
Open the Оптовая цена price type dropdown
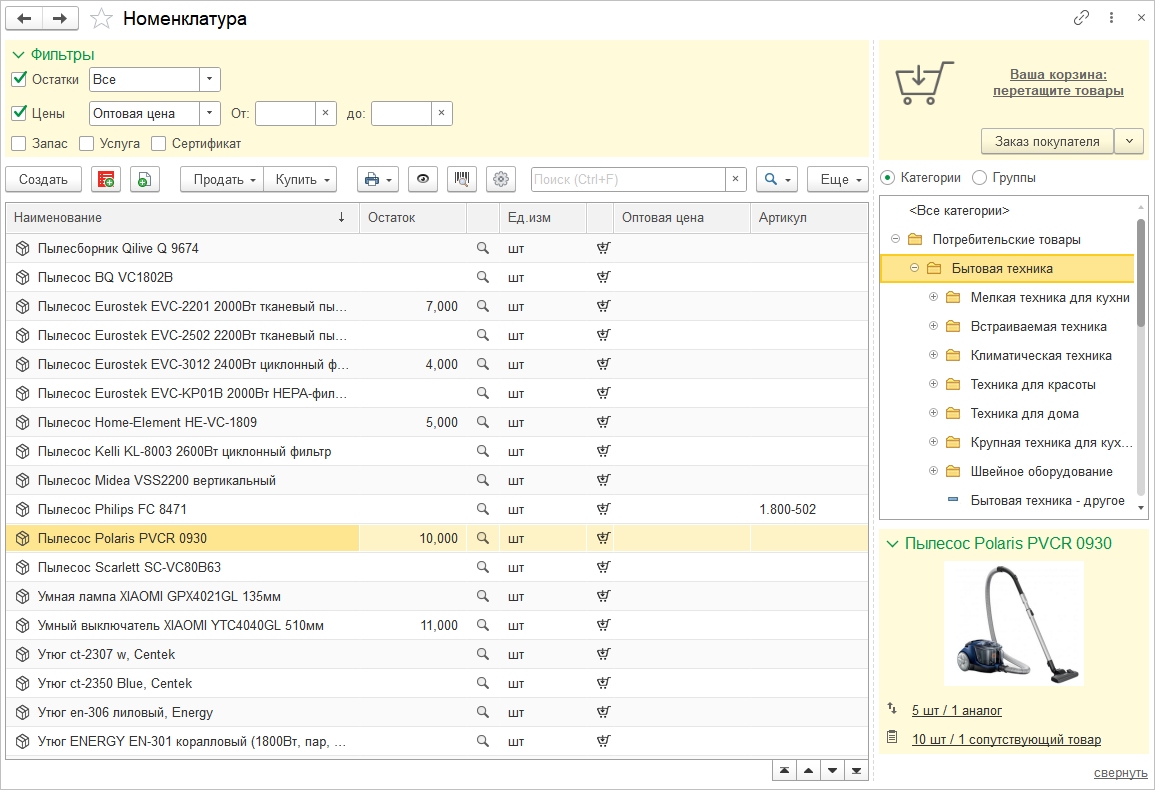pyautogui.click(x=209, y=113)
